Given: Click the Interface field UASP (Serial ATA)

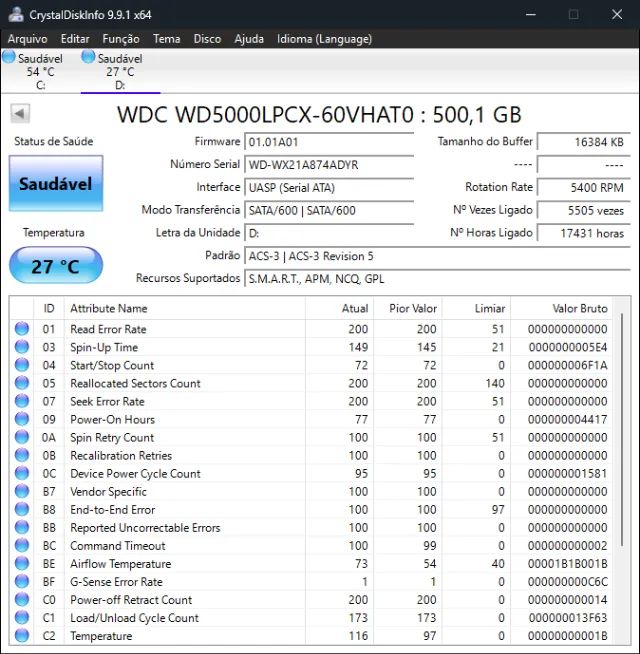Looking at the screenshot, I should coord(329,188).
